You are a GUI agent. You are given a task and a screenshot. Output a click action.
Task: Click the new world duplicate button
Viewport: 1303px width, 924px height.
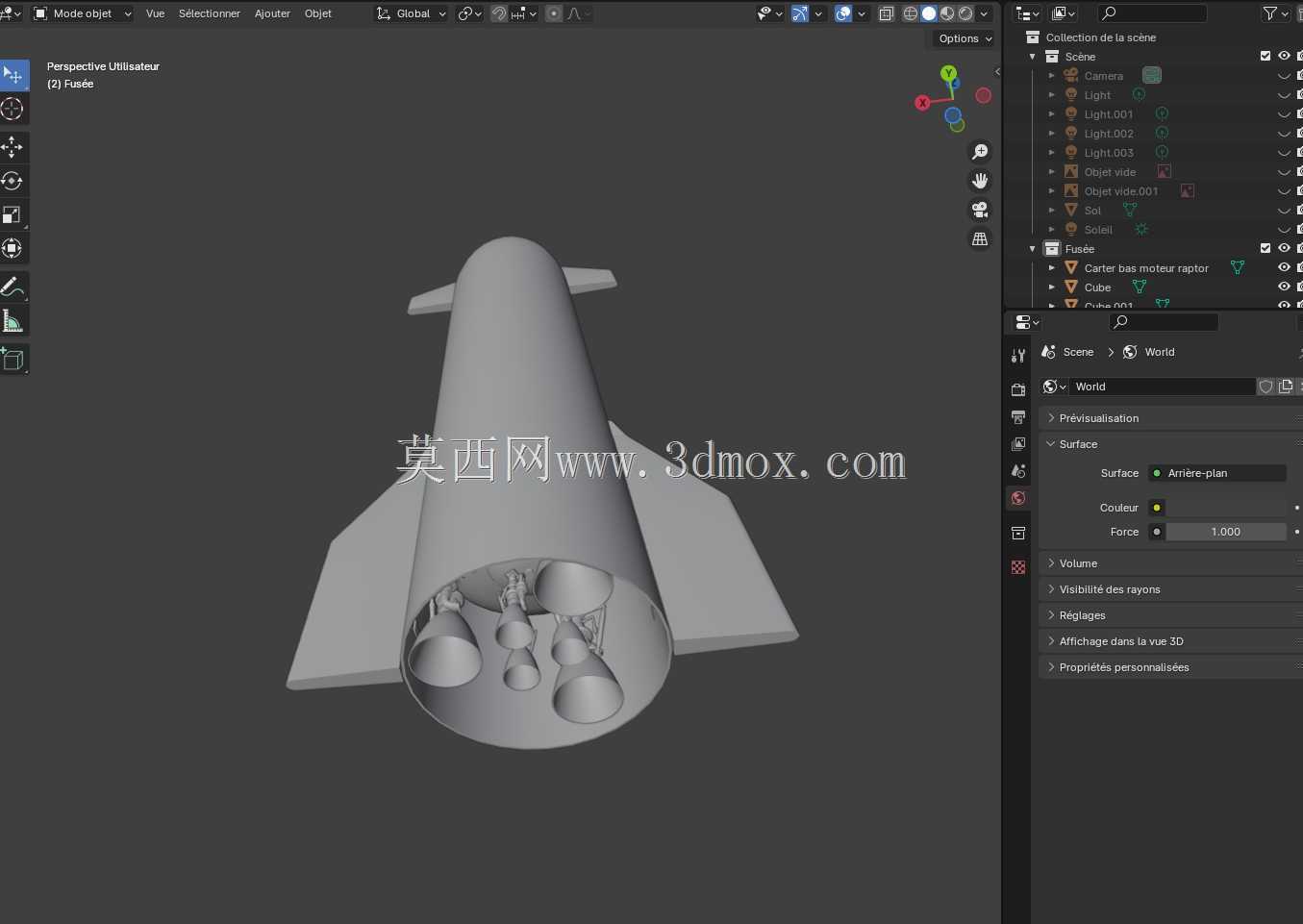1286,387
